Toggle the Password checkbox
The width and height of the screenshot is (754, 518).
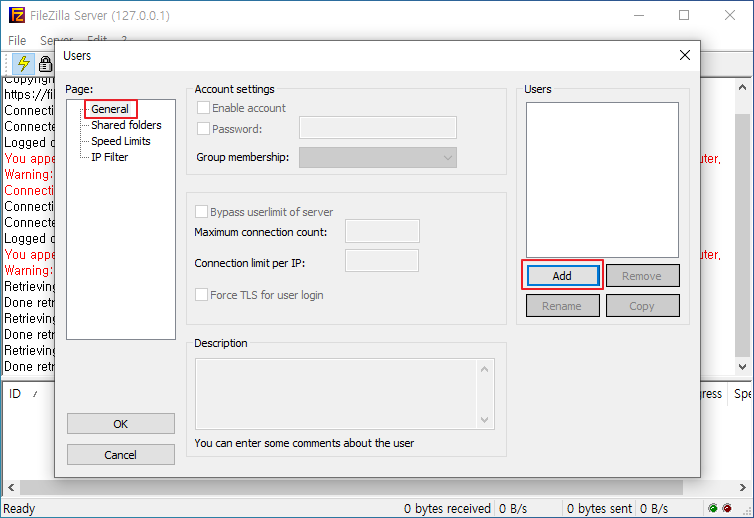tap(203, 128)
